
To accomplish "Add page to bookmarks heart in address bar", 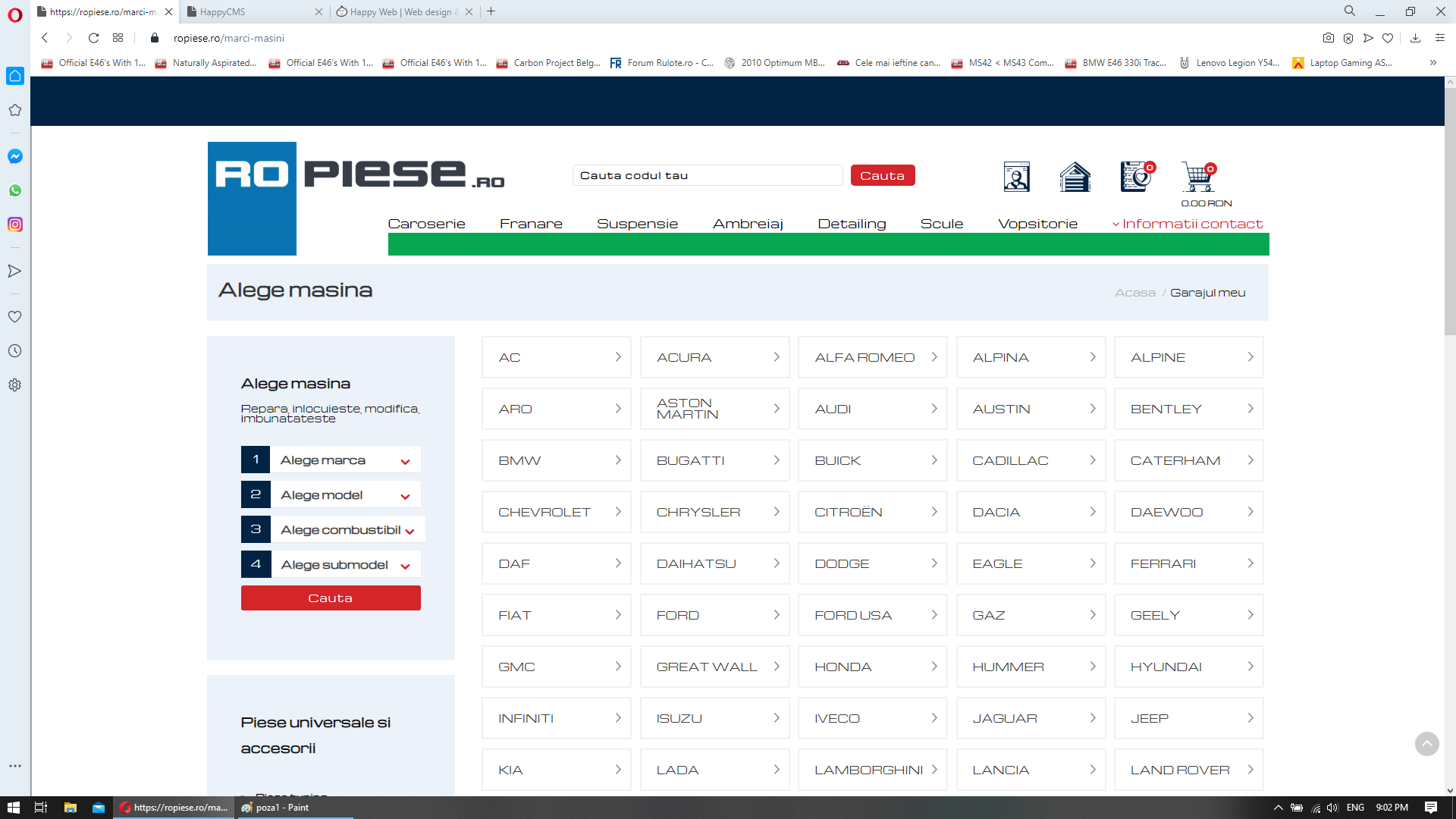I will (1388, 38).
